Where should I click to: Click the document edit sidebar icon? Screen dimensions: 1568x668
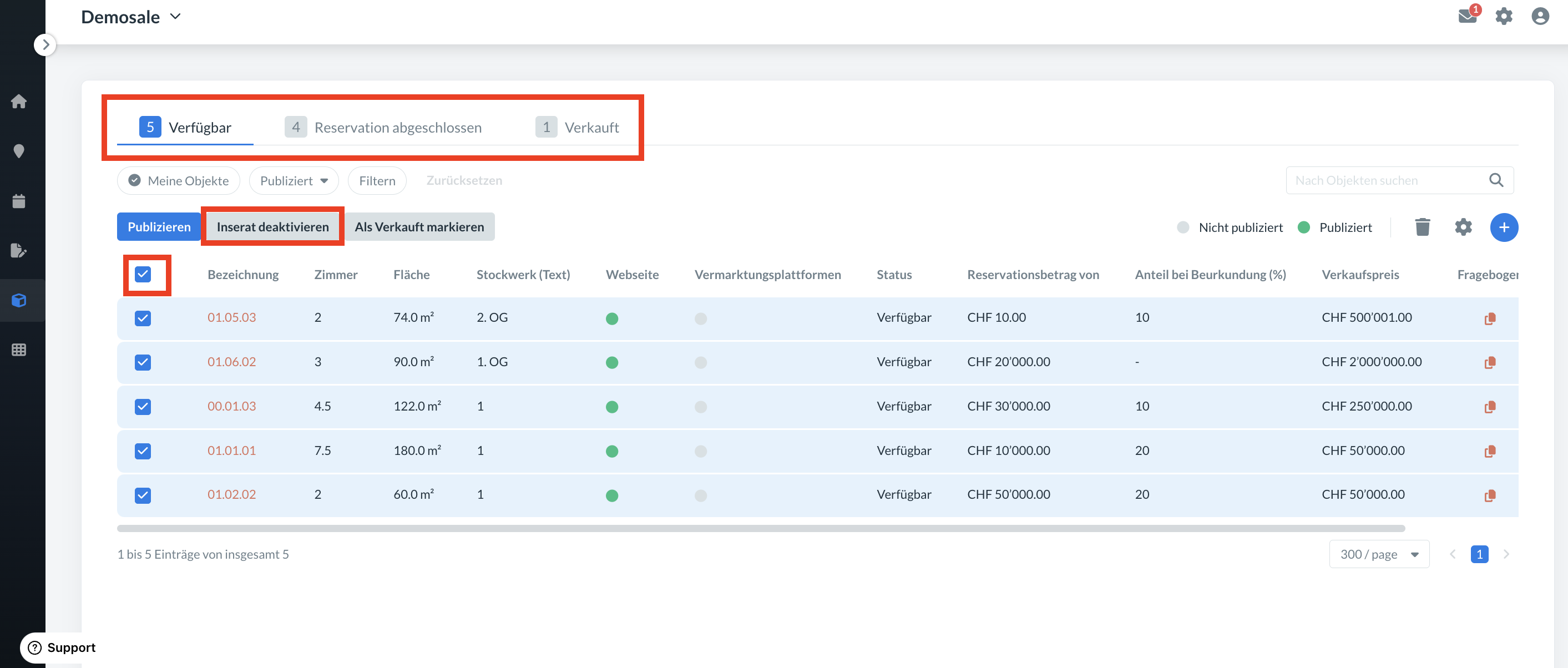[x=19, y=250]
